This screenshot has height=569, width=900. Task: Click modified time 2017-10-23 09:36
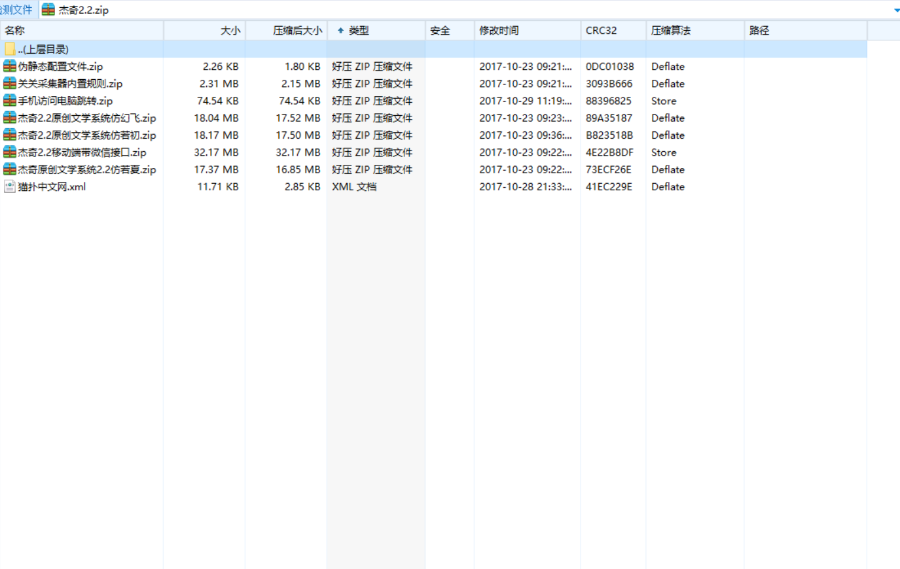click(x=525, y=136)
